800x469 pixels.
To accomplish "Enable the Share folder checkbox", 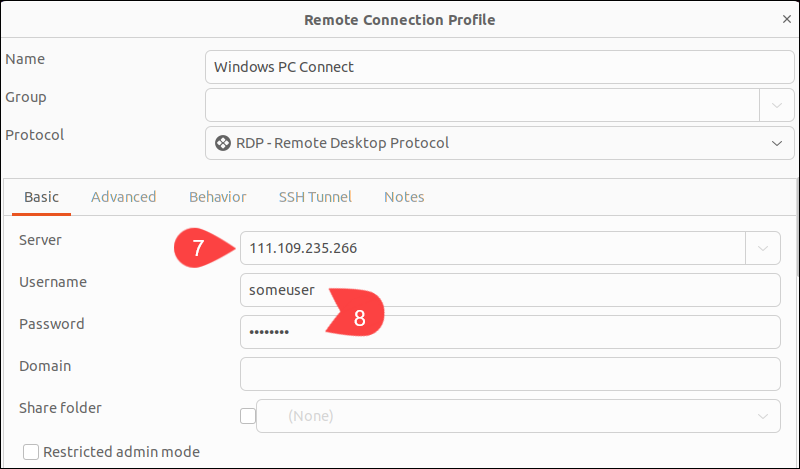I will coord(248,416).
